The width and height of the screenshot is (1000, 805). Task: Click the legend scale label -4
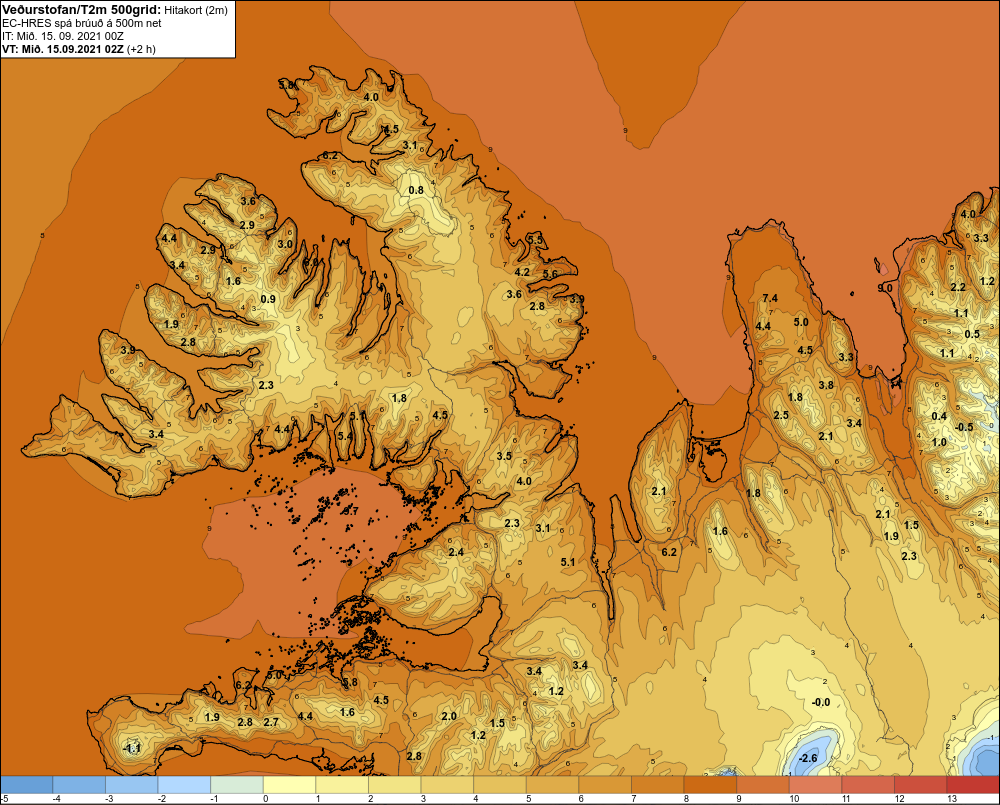pos(57,799)
